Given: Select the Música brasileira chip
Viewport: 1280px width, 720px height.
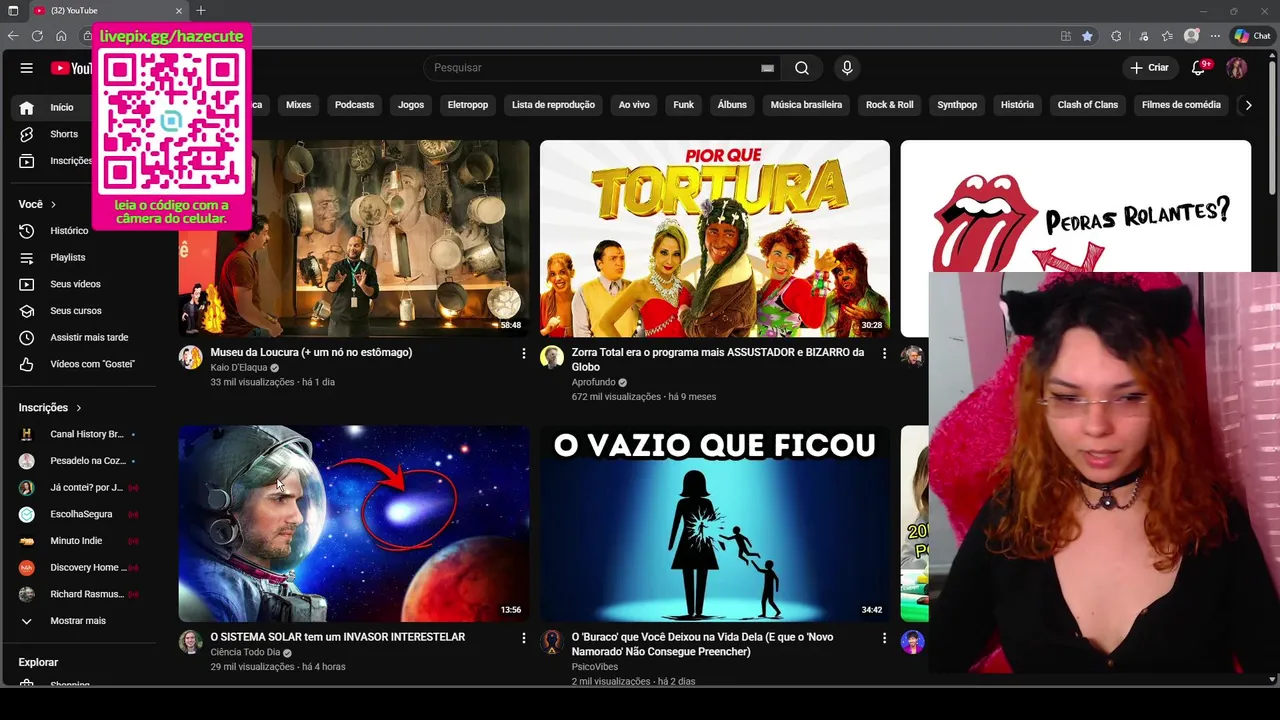Looking at the screenshot, I should pos(806,105).
